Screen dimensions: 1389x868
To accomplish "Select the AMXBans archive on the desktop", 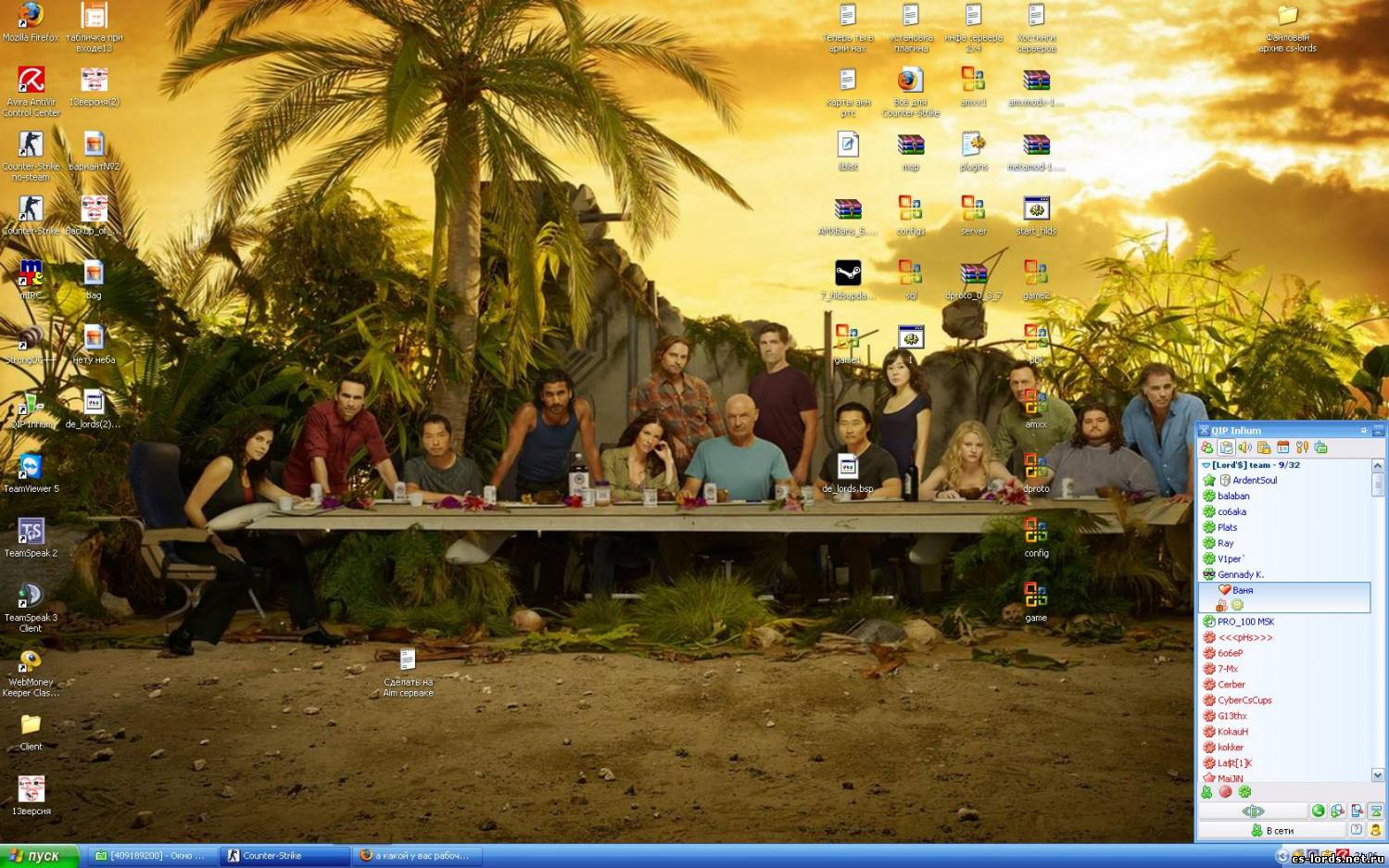I will 848,215.
